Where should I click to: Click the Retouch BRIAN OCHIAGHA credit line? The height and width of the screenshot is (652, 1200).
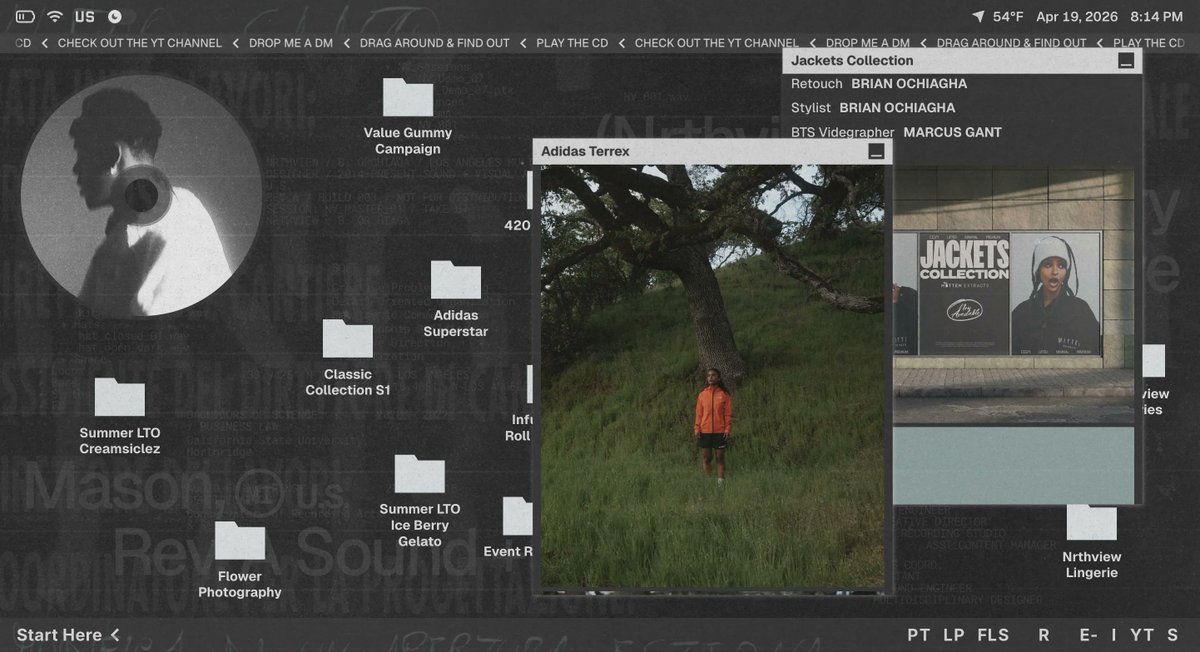click(879, 84)
